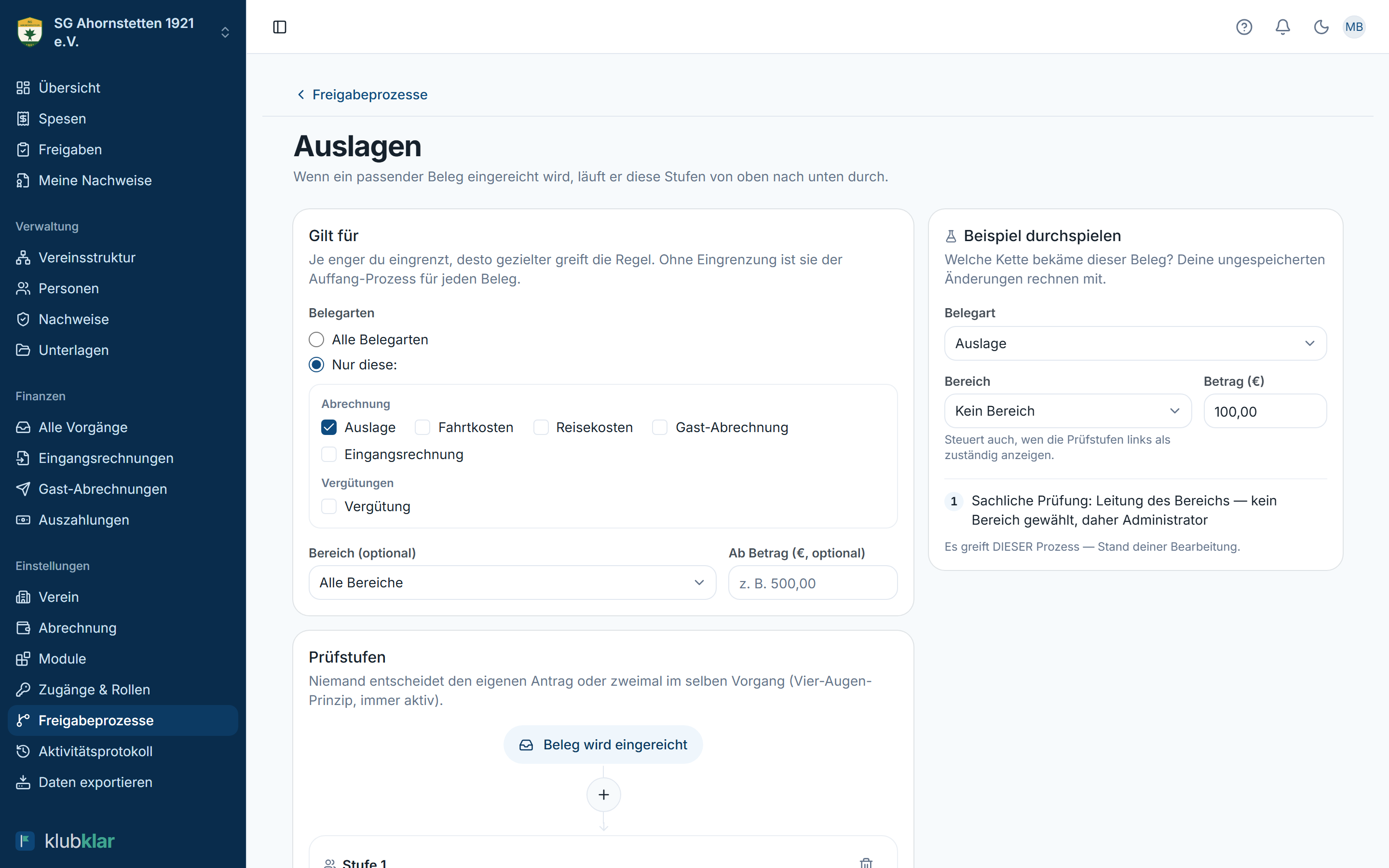This screenshot has width=1389, height=868.
Task: Open the MB user avatar menu
Action: coord(1354,27)
